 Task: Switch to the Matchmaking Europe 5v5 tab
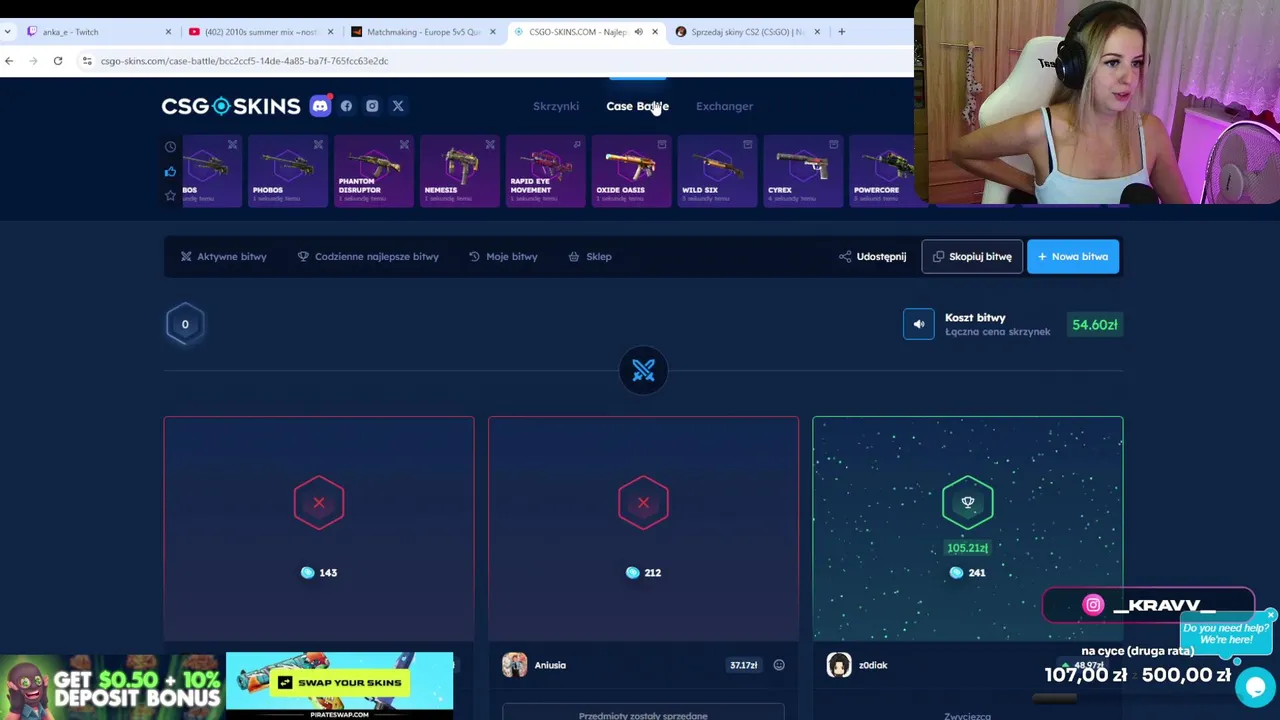[x=422, y=32]
